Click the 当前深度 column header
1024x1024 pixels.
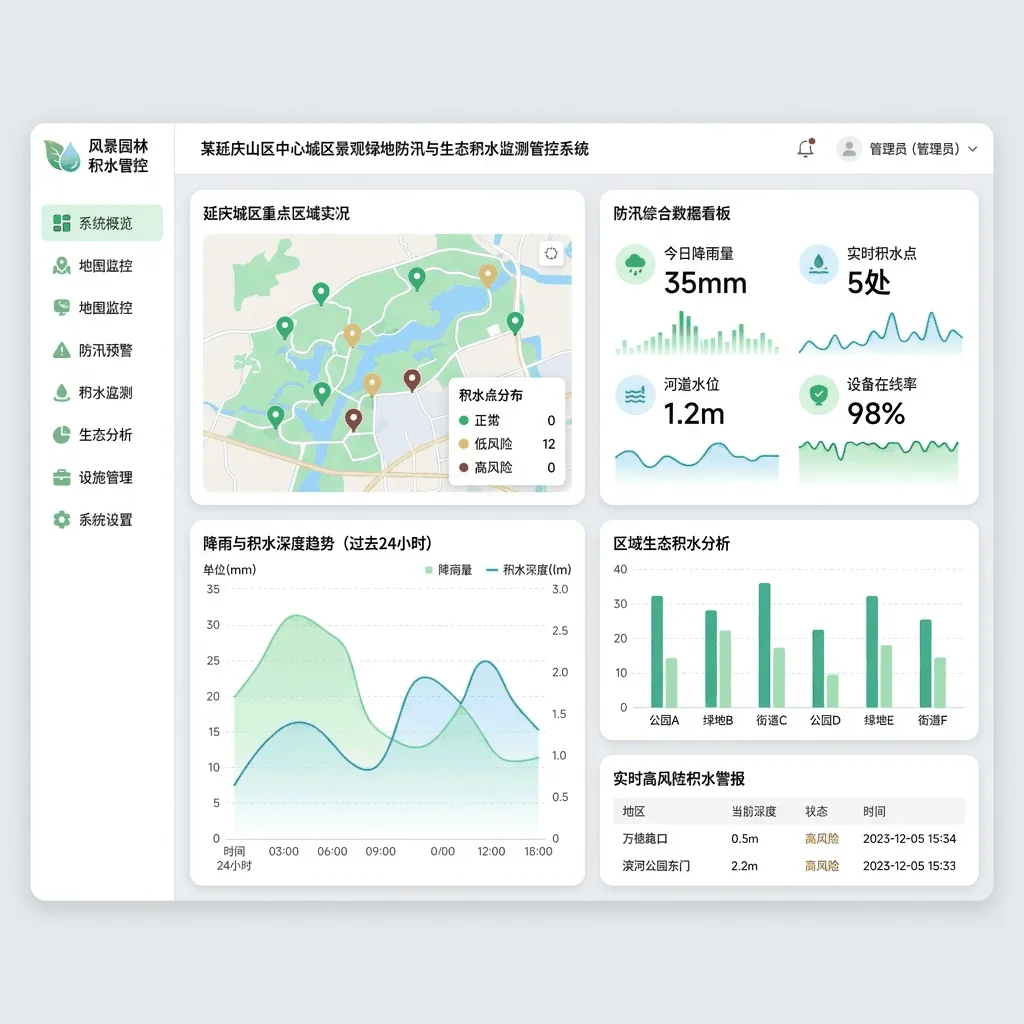tap(754, 812)
